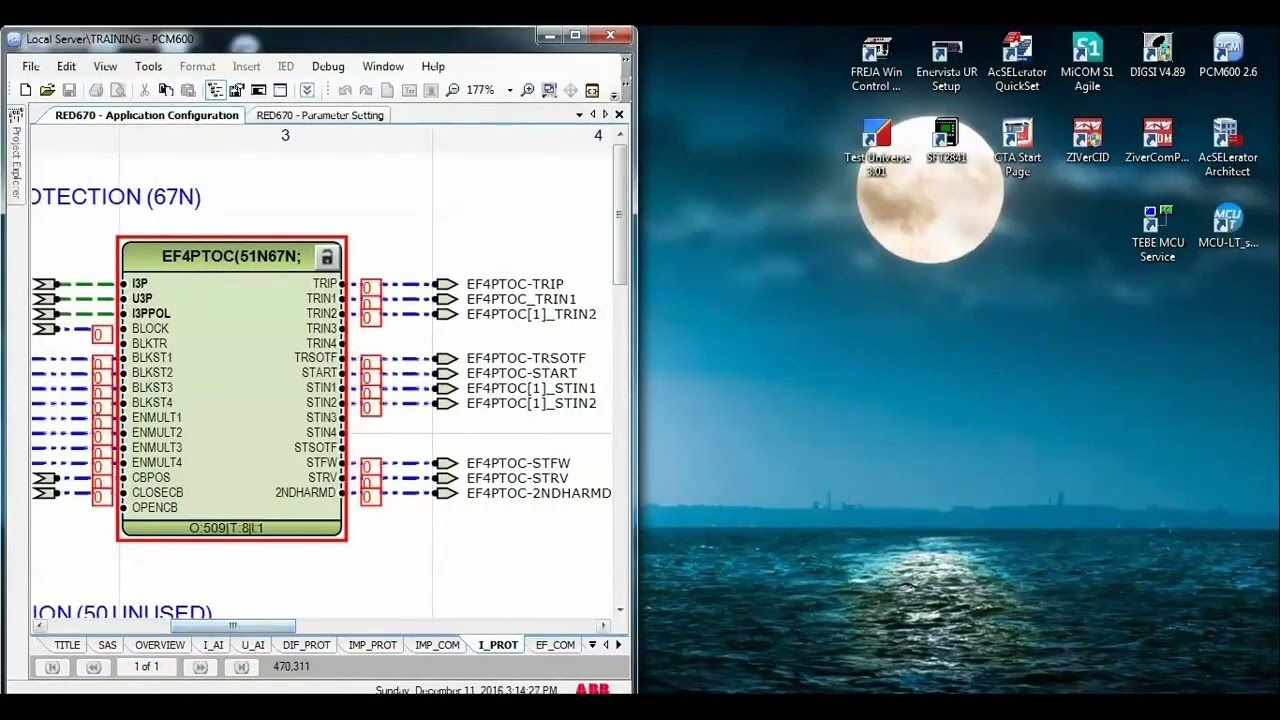
Task: Select RED670 Application Configuration tab
Action: tap(146, 115)
